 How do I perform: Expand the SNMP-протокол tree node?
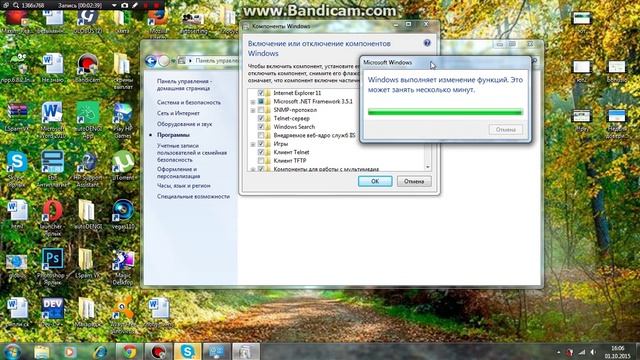(x=253, y=111)
